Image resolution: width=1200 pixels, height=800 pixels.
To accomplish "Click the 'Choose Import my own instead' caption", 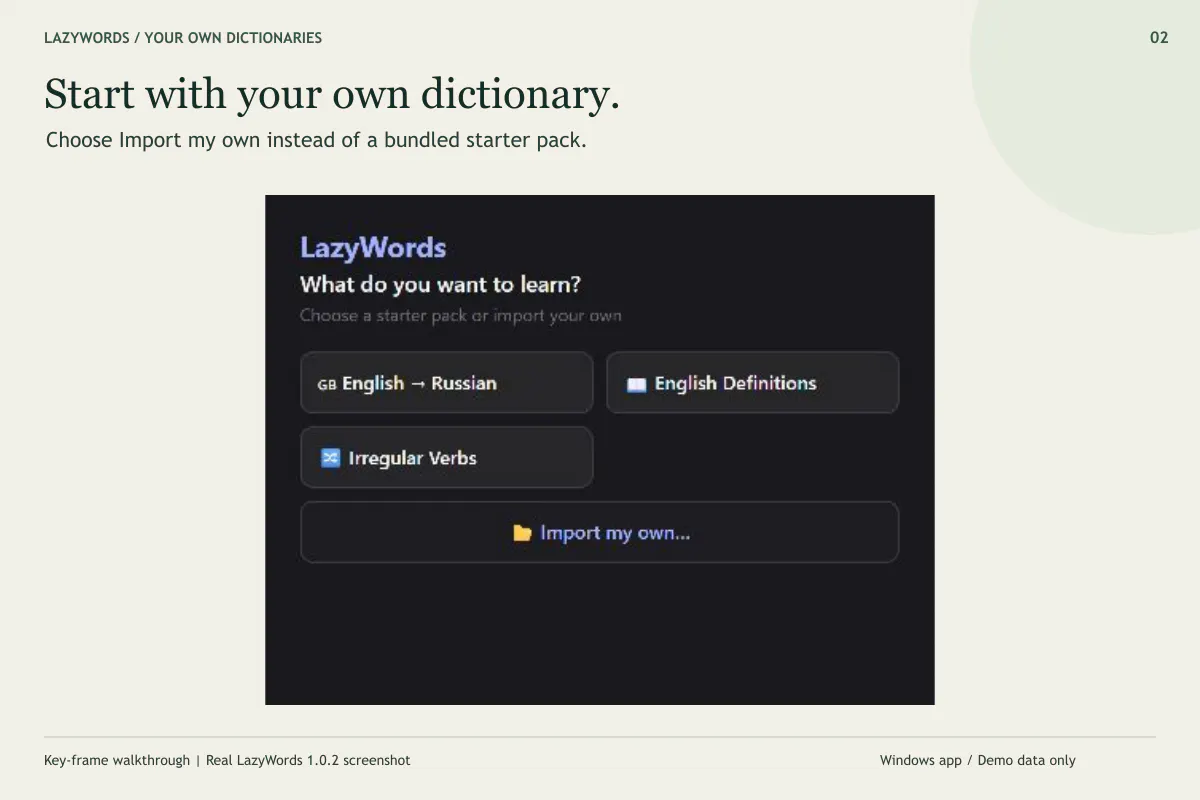I will click(x=316, y=140).
